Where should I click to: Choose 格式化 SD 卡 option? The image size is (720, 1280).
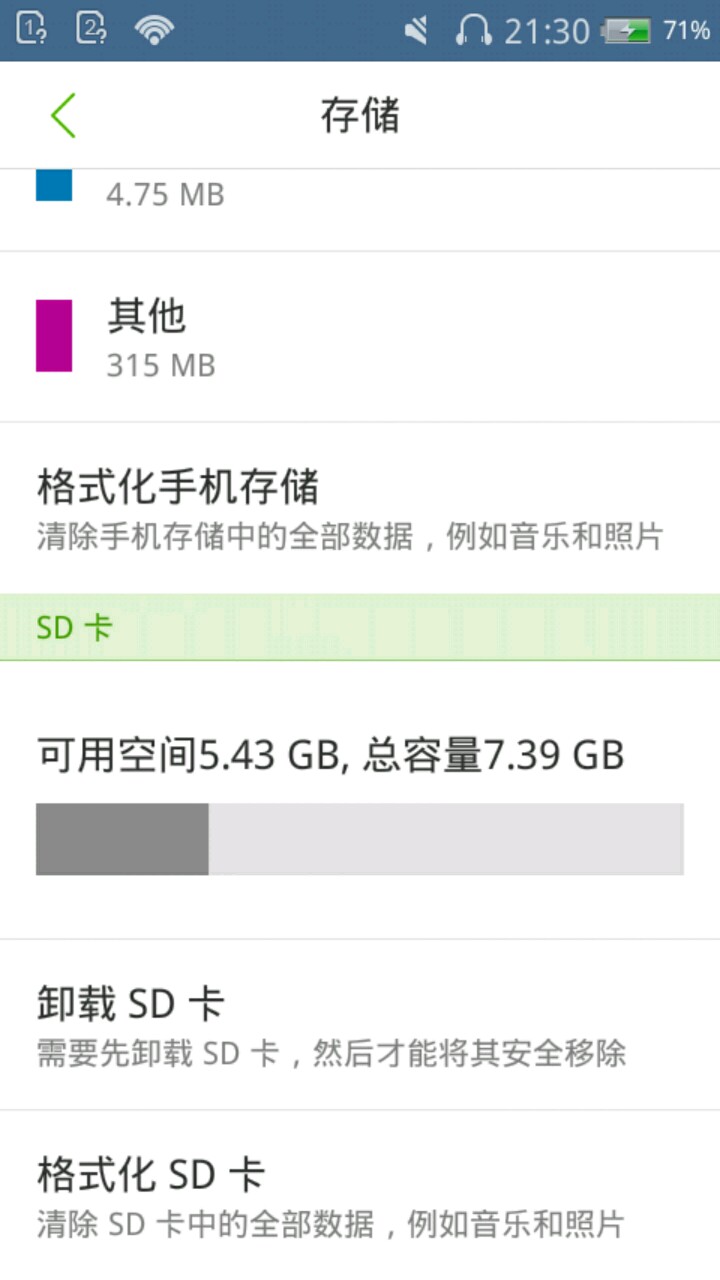point(360,1195)
